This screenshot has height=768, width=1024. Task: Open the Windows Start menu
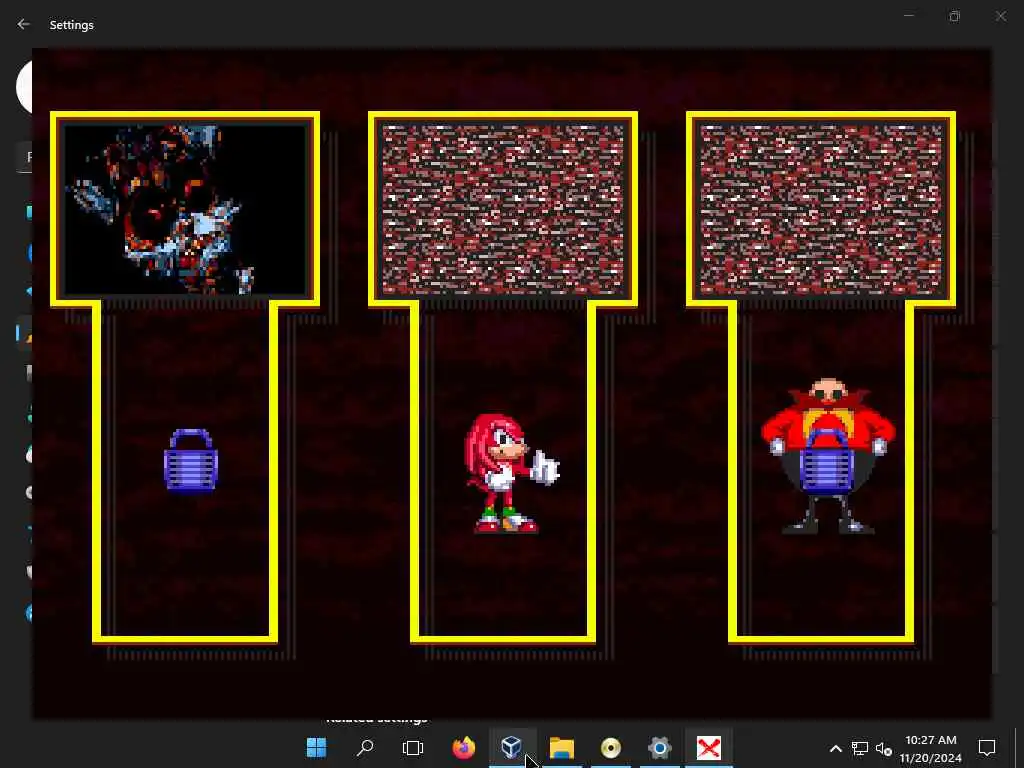click(x=317, y=747)
